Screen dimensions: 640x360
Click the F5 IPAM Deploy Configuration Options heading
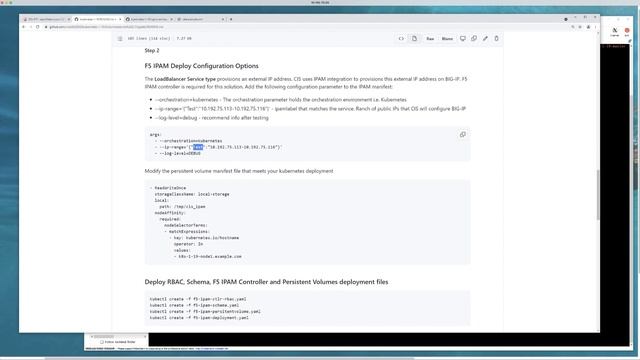(201, 66)
